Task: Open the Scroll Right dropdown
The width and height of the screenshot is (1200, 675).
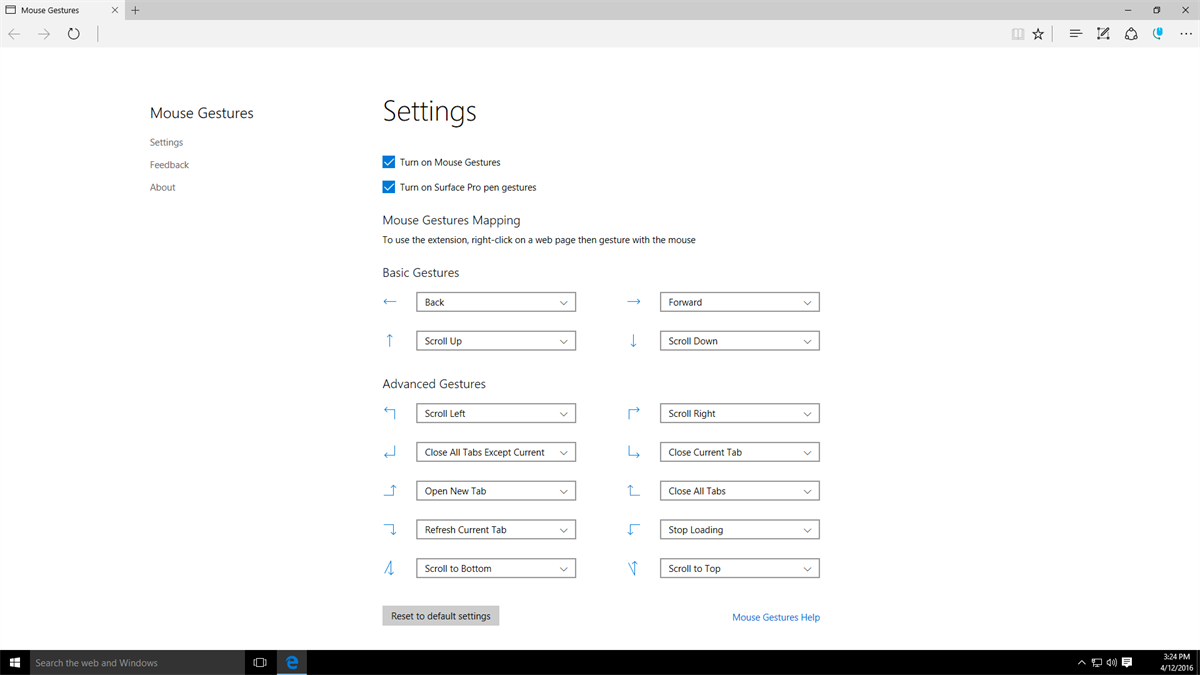Action: [740, 413]
